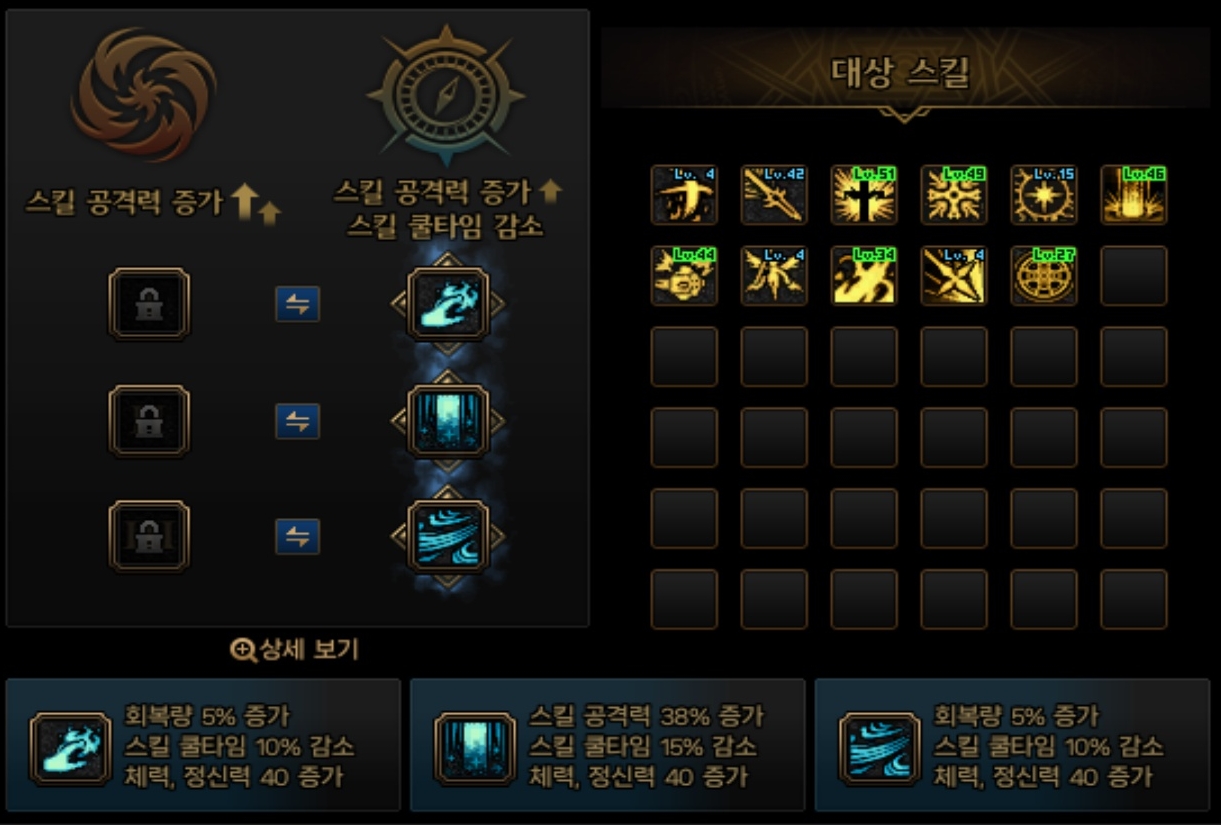Select the glowing blue waterfall rune slot
The image size is (1221, 825).
(448, 420)
